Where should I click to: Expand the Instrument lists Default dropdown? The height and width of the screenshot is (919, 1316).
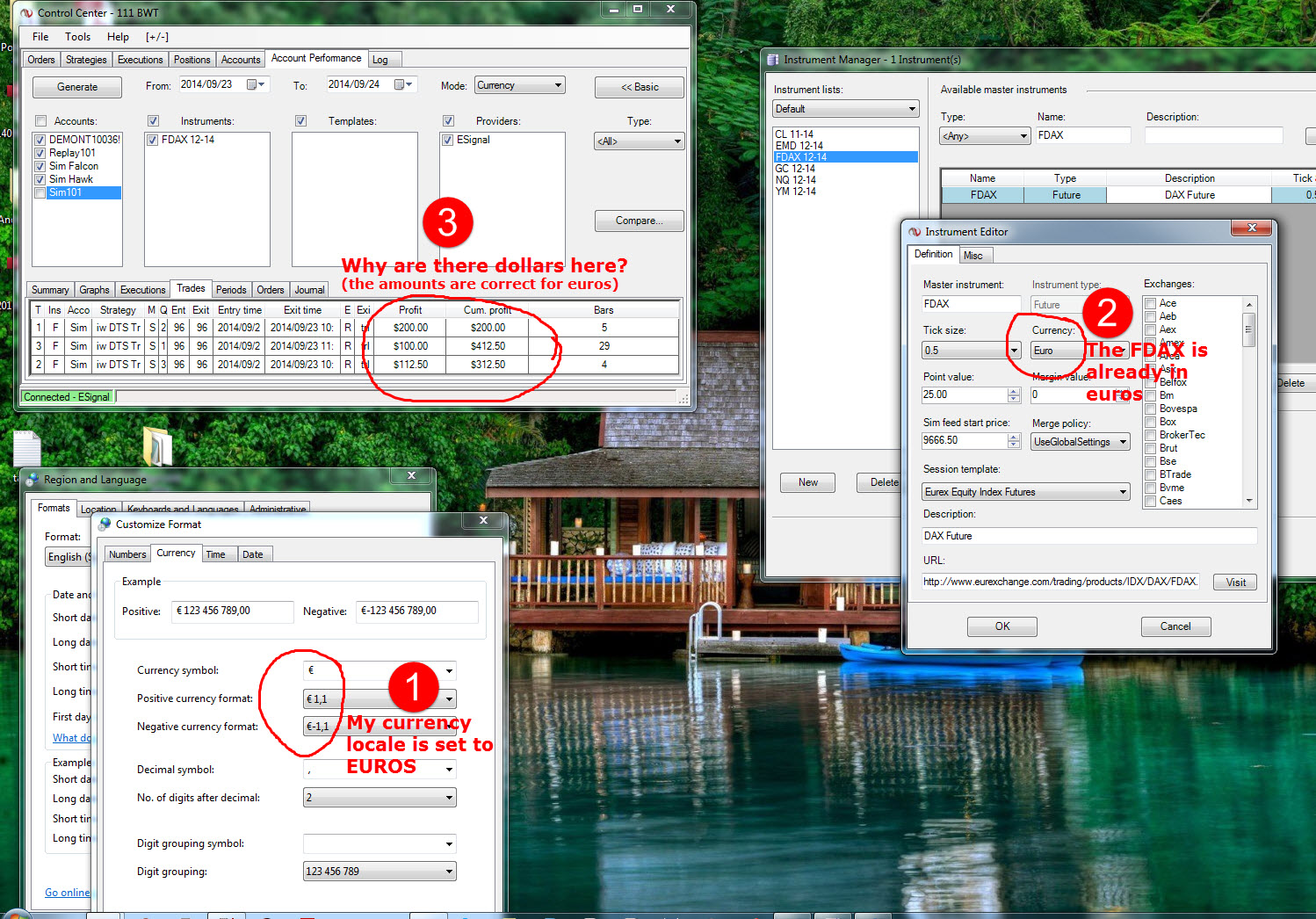pos(846,109)
